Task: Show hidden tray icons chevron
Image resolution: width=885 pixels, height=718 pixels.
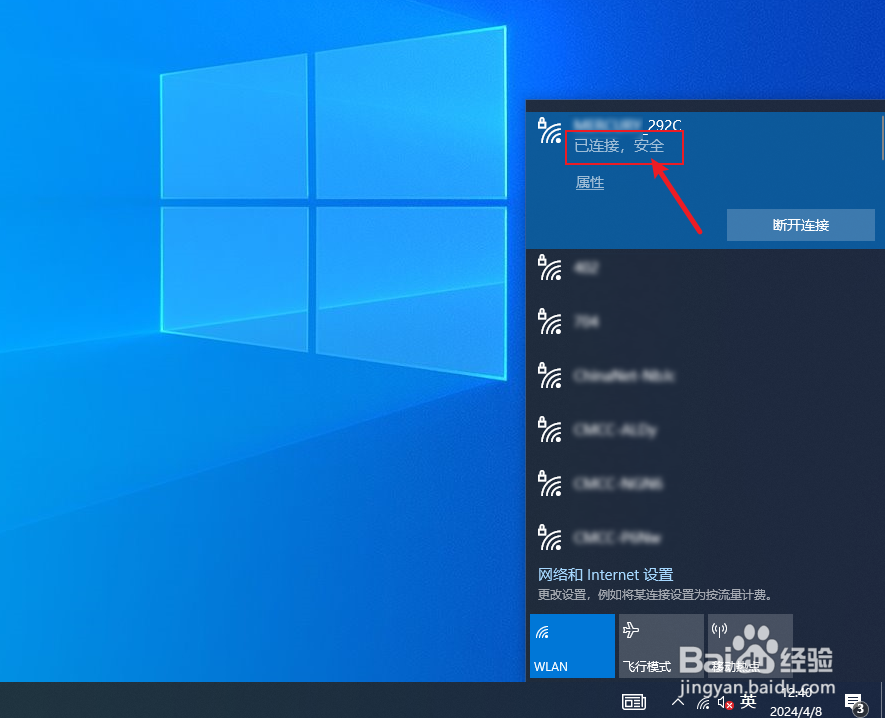Action: [x=678, y=702]
